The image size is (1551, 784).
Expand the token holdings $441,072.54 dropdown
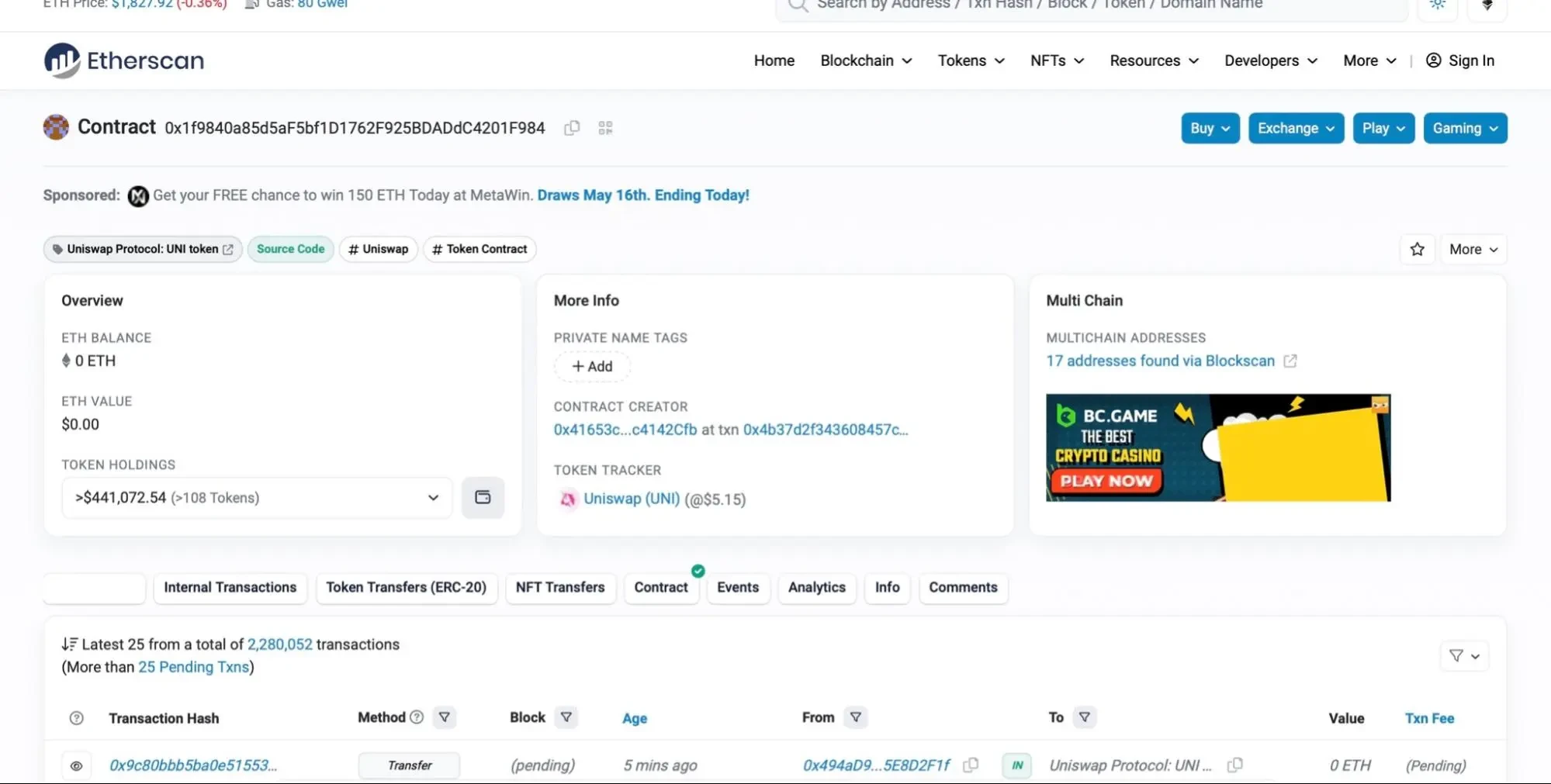[x=257, y=498]
